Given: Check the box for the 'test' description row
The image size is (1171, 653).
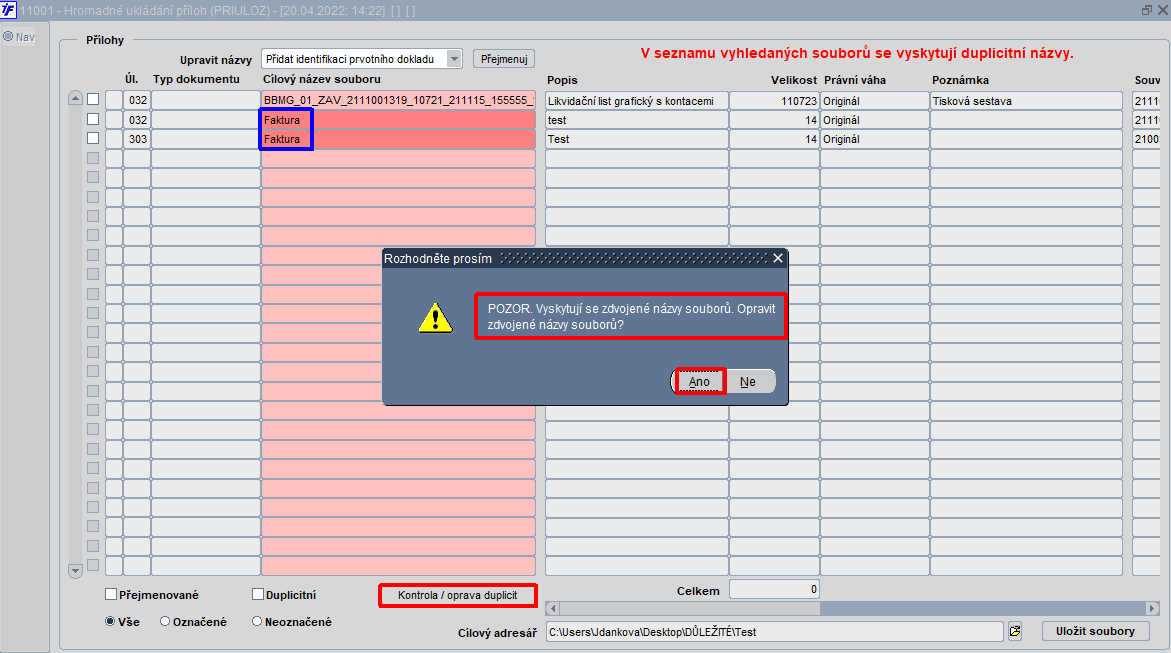Looking at the screenshot, I should [x=93, y=119].
